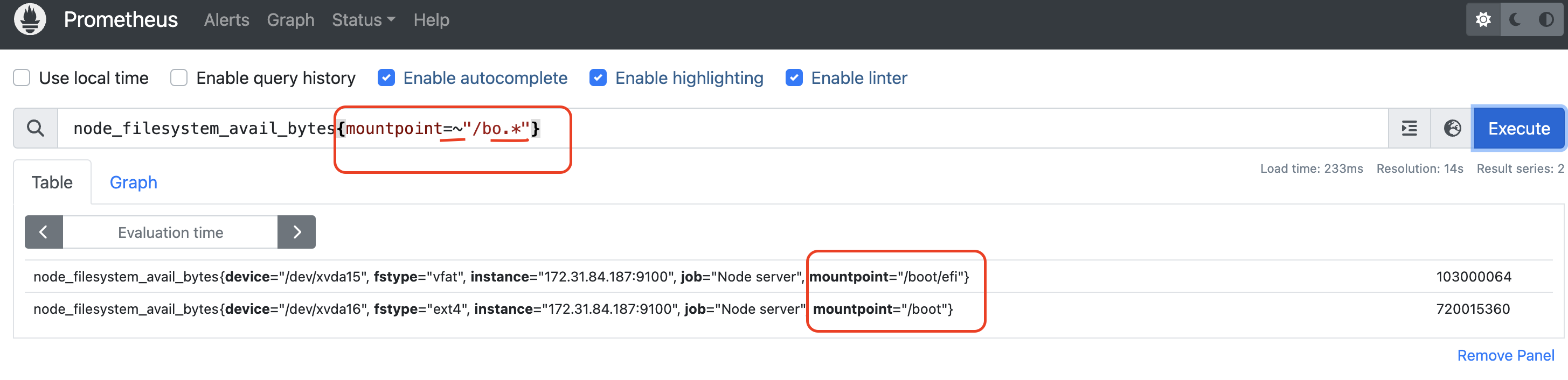Turn off Enable highlighting checkbox
The width and height of the screenshot is (1568, 380).
point(598,78)
